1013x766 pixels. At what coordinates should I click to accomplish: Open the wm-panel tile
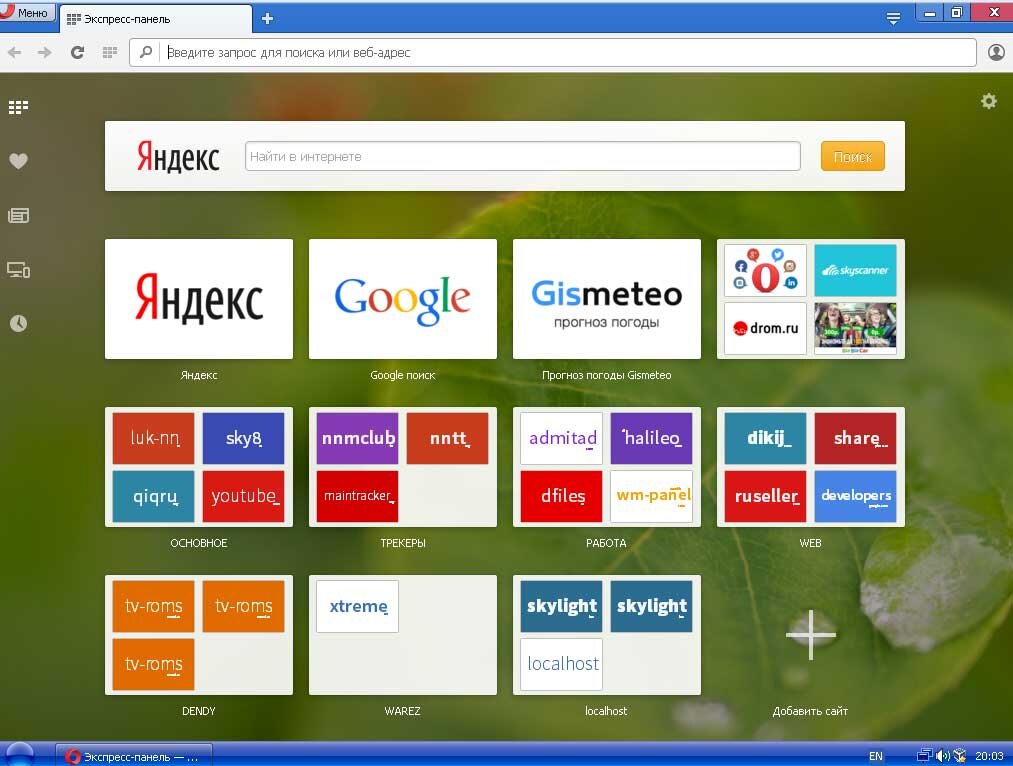(x=651, y=496)
